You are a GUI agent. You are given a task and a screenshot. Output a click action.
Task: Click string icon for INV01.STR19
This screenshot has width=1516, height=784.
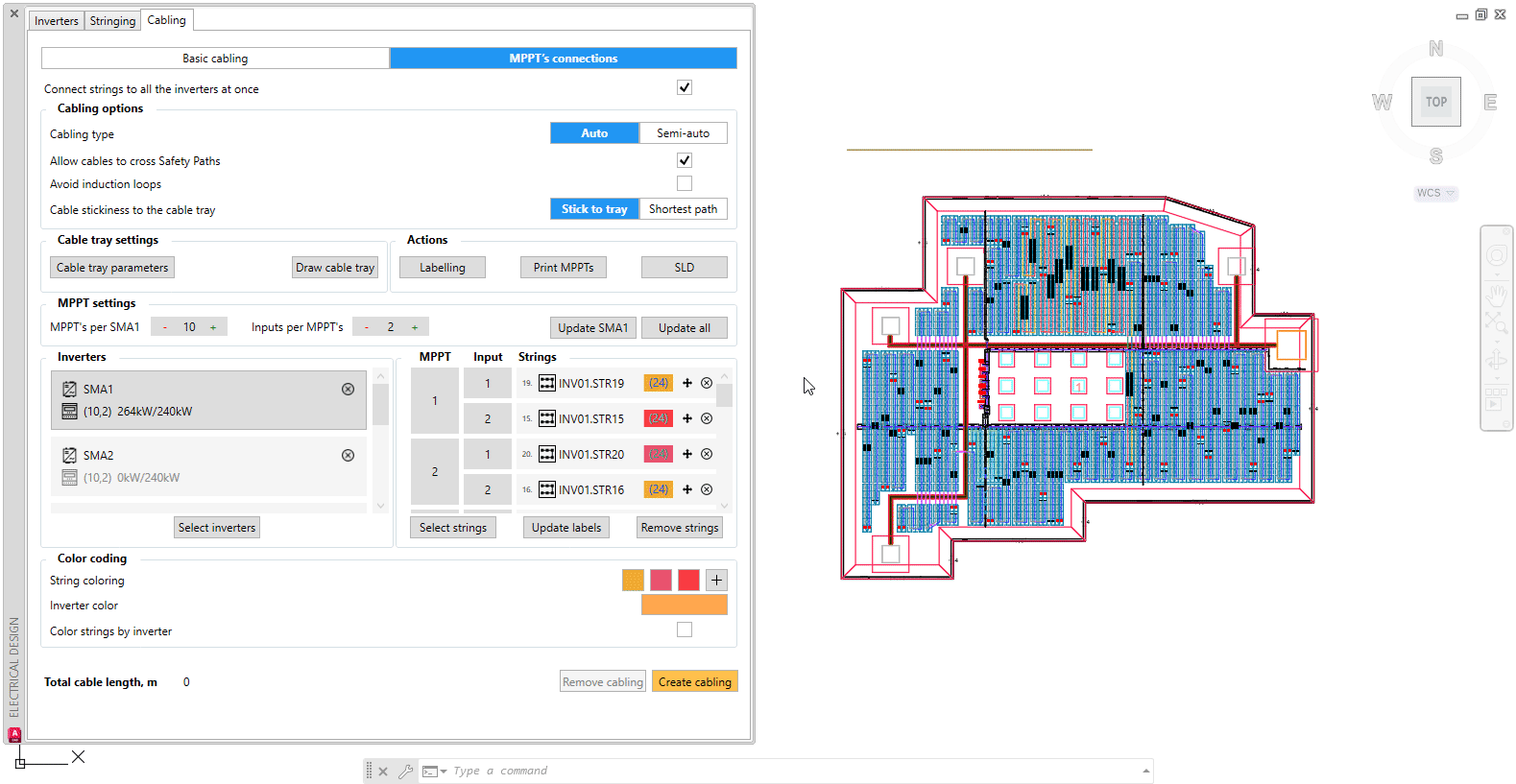[547, 383]
